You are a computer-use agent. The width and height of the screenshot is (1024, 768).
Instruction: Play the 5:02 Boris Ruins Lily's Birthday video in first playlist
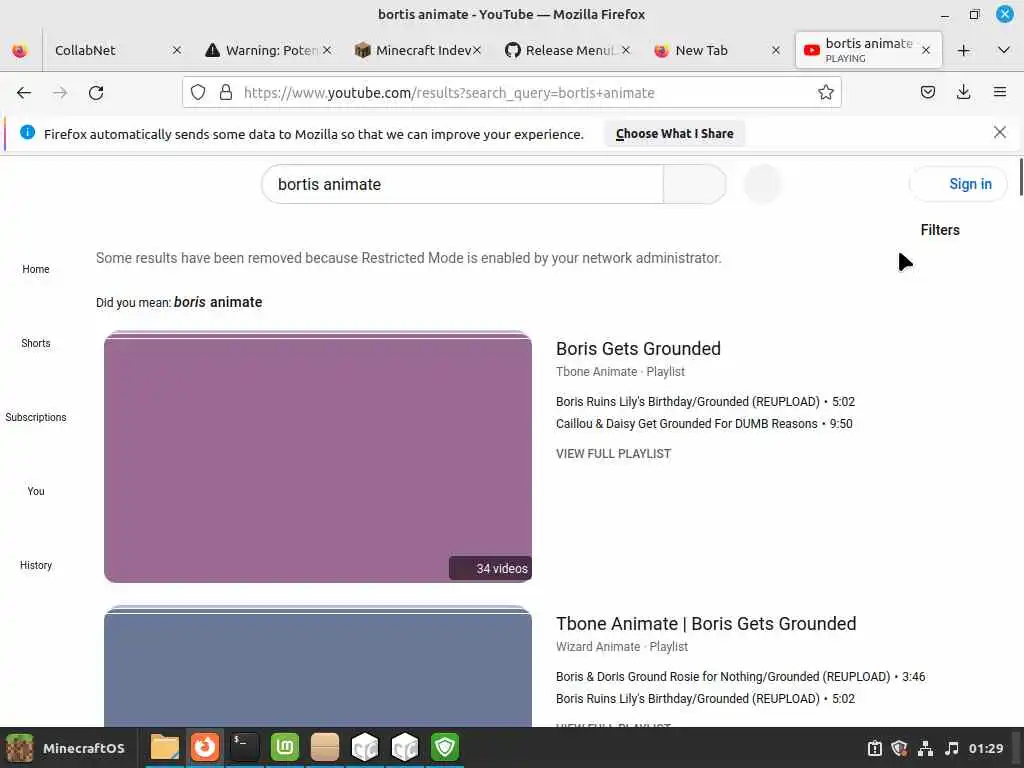[x=705, y=402]
